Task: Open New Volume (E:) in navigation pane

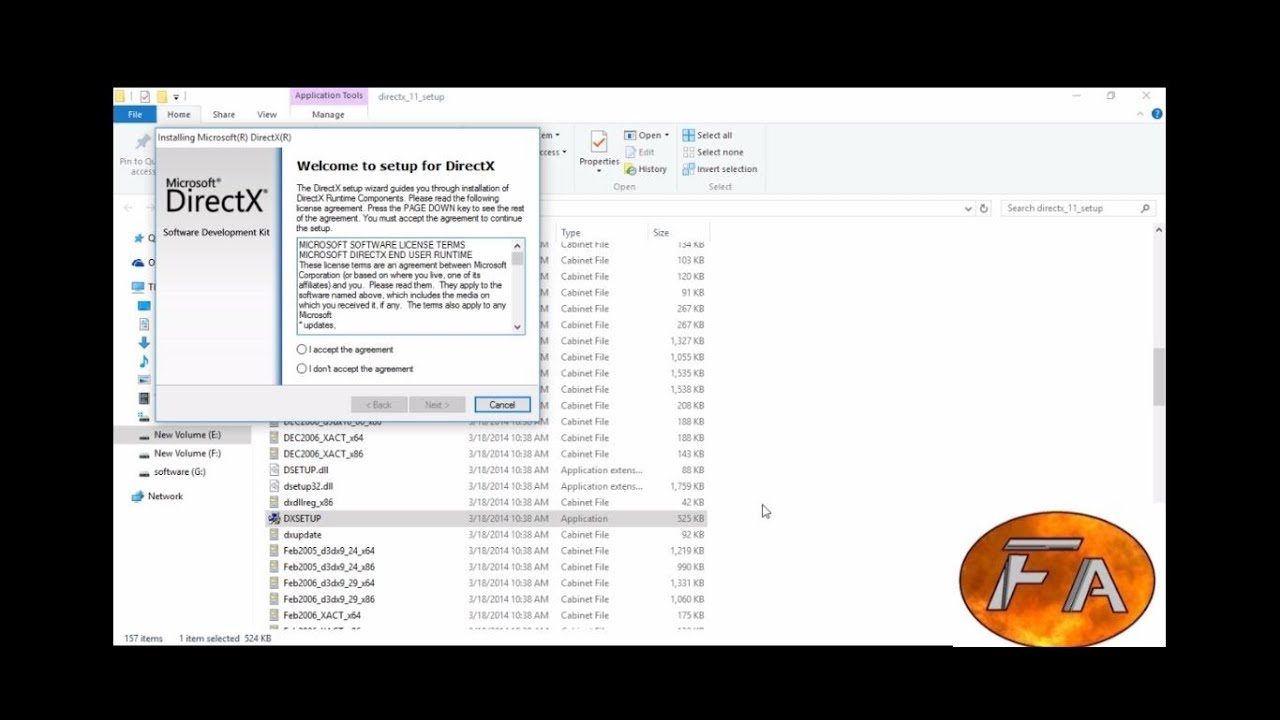Action: click(187, 435)
